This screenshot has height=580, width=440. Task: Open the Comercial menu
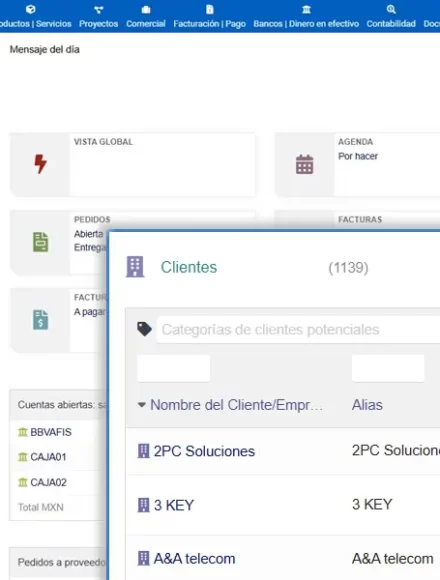point(146,24)
